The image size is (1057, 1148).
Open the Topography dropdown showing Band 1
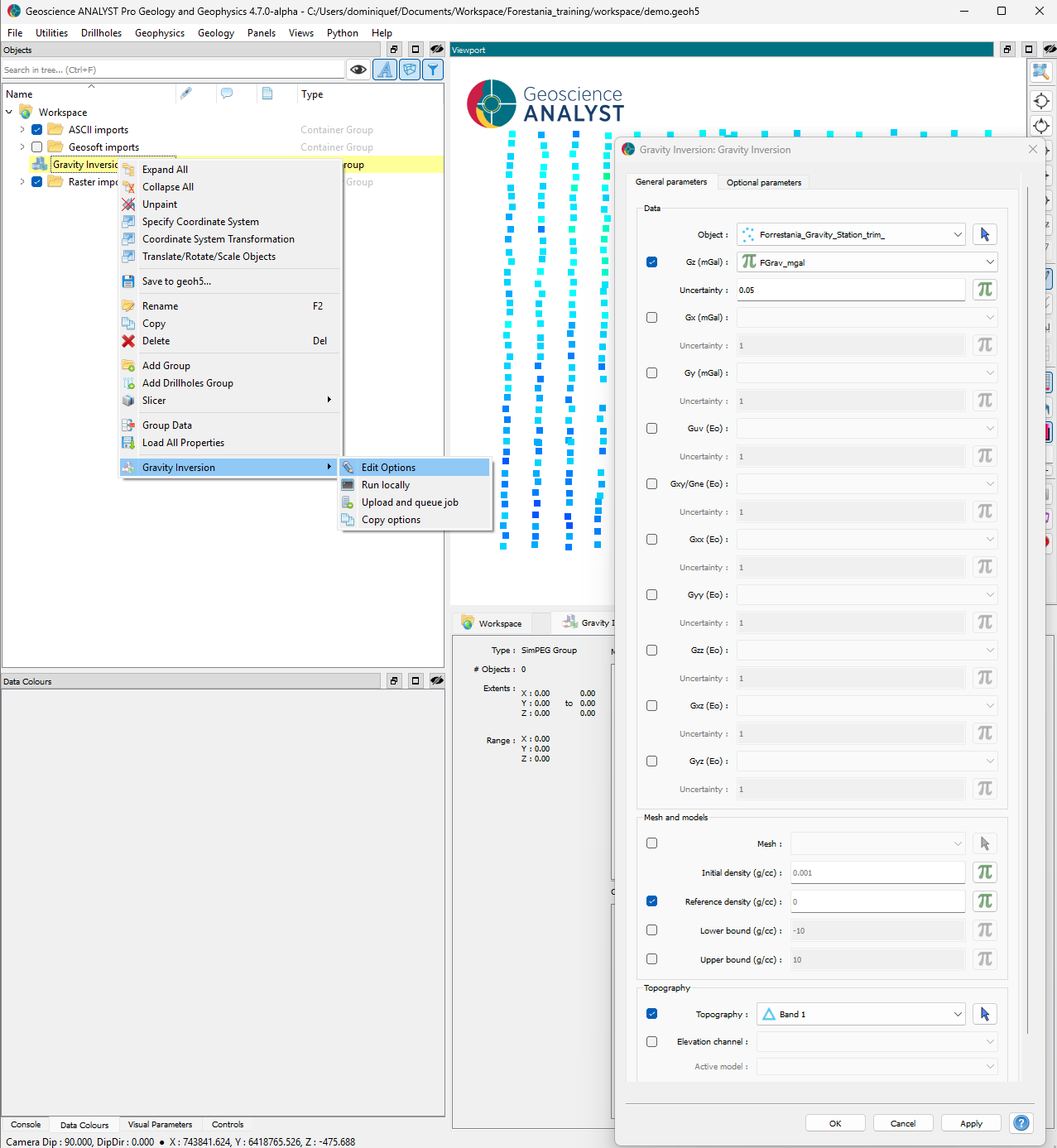click(861, 1014)
